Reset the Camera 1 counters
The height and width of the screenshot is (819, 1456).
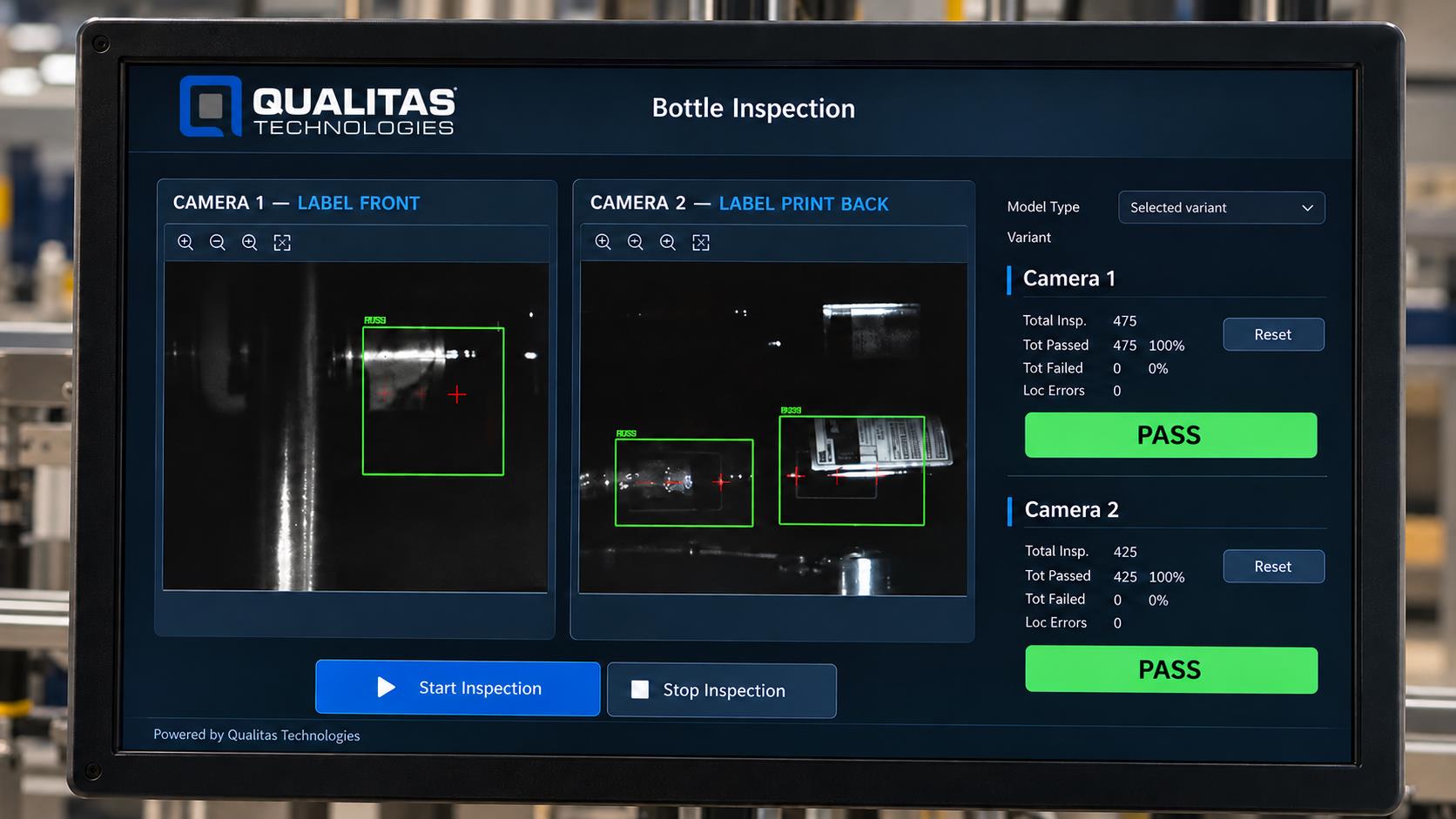tap(1273, 334)
